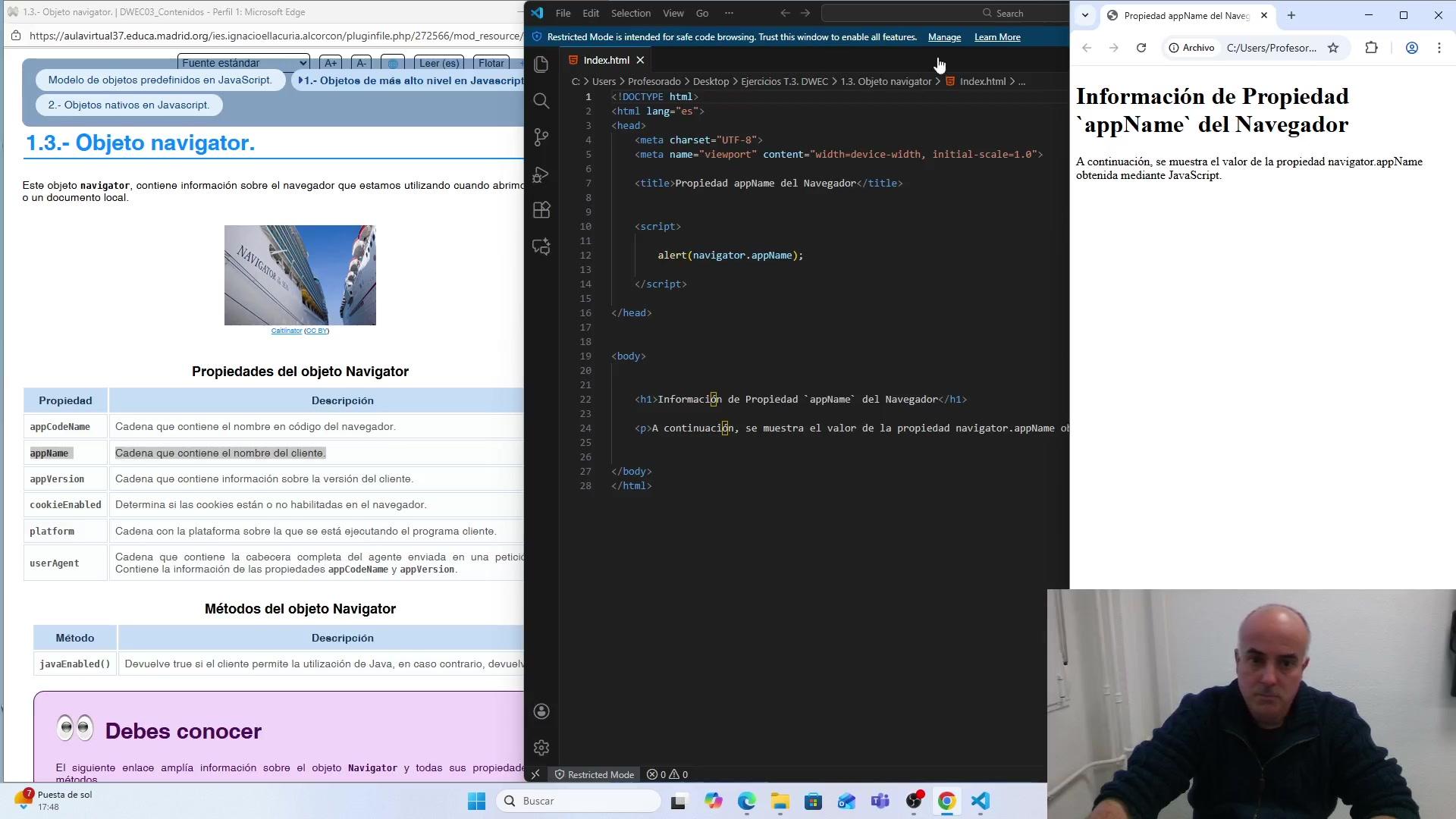1456x819 pixels.
Task: Click the globe icon button in Edge page toolbar
Action: (393, 63)
